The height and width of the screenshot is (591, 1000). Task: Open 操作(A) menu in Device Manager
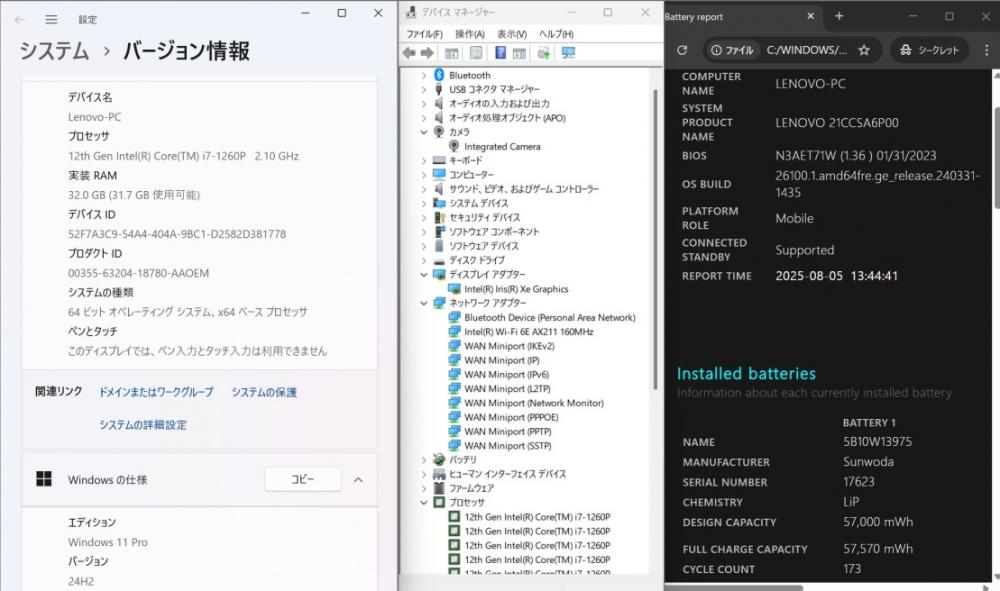pos(469,34)
